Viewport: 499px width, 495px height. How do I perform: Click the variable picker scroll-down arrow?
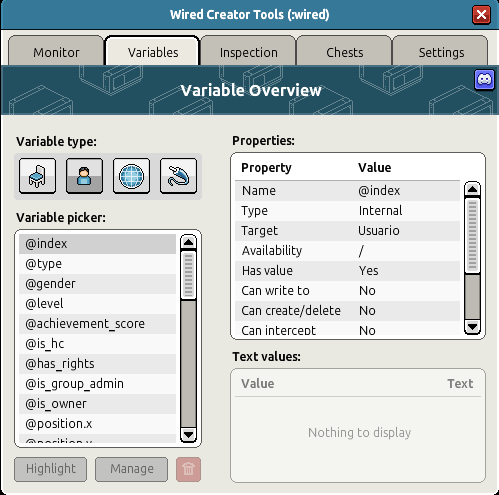(188, 435)
